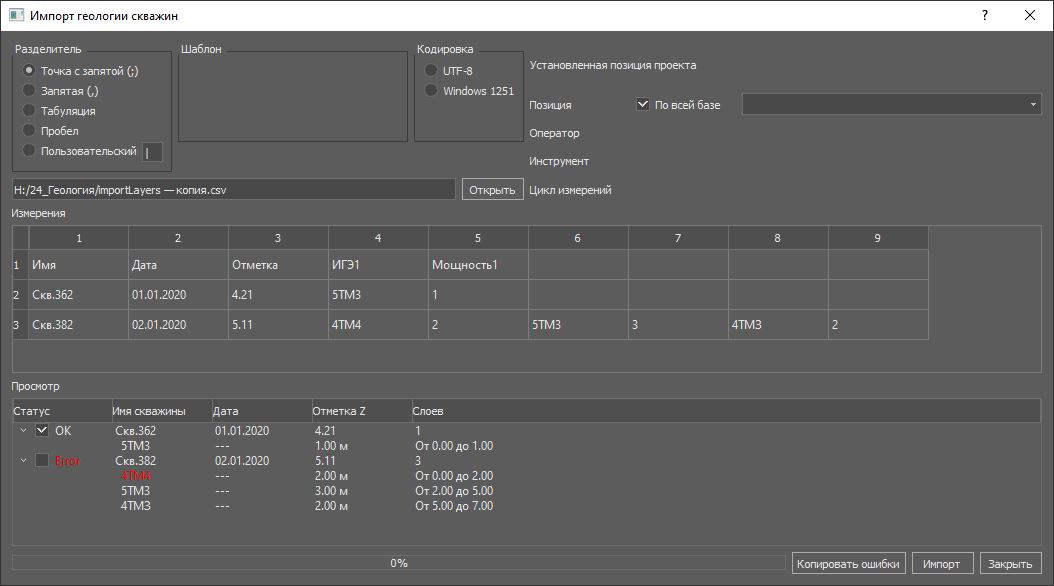Open the Позиция dropdown list
This screenshot has width=1054, height=586.
1032,105
